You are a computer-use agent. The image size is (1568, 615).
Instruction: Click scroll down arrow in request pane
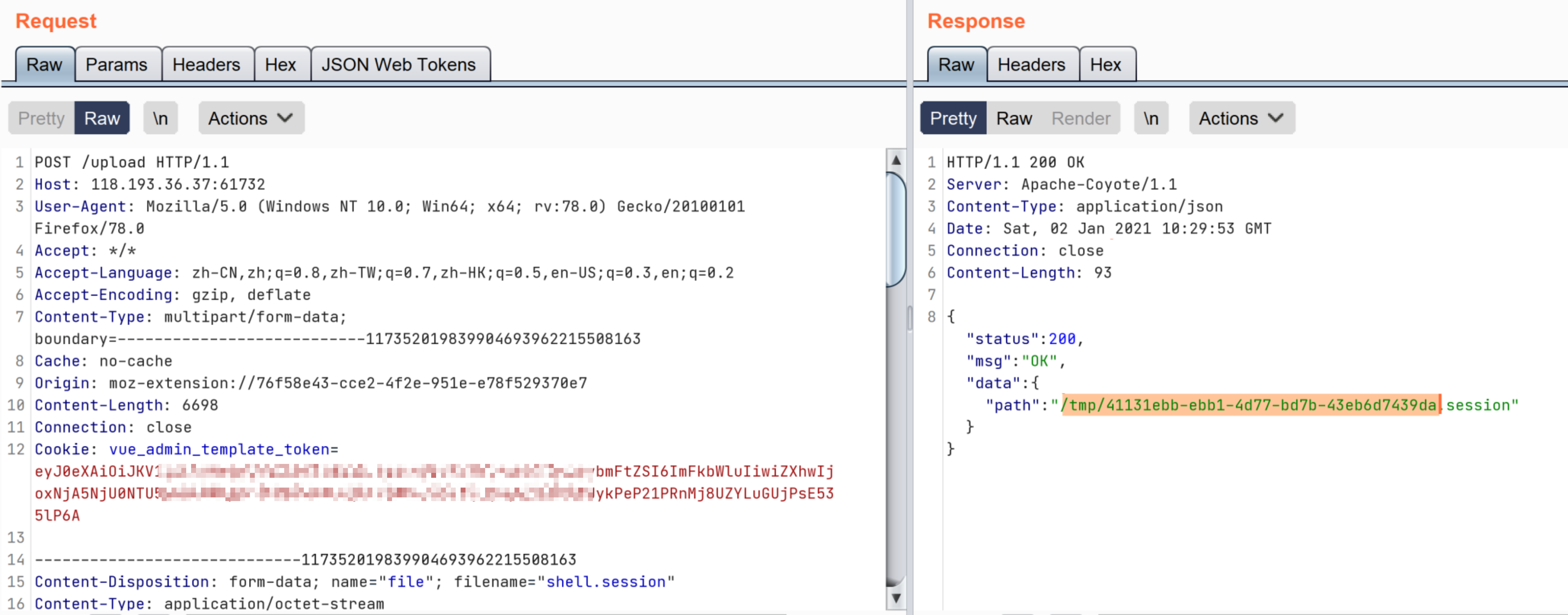point(895,598)
